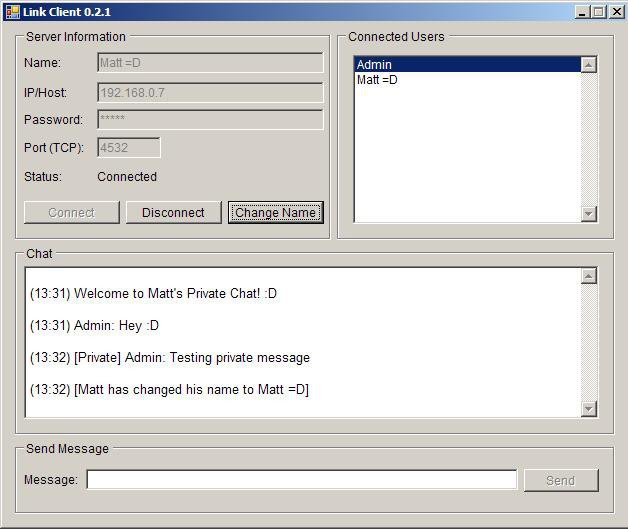
Task: Click into the Message input field
Action: click(302, 480)
